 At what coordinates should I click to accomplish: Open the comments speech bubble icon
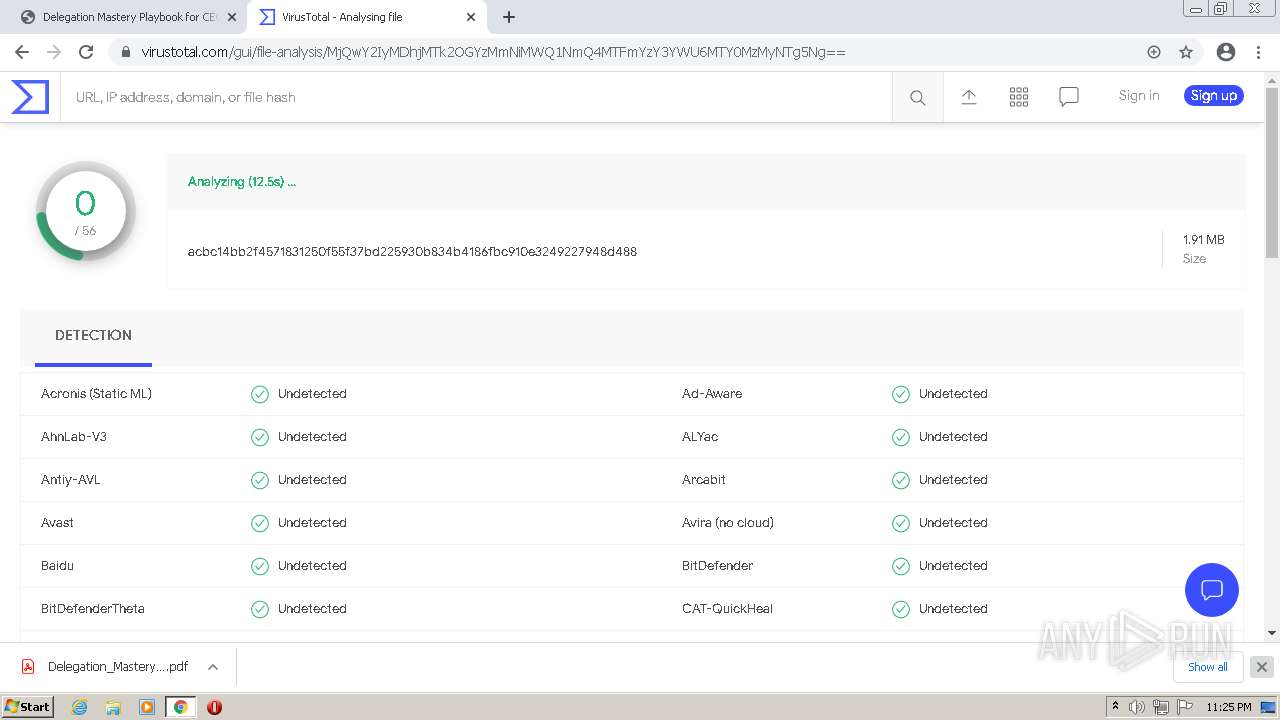point(1069,97)
